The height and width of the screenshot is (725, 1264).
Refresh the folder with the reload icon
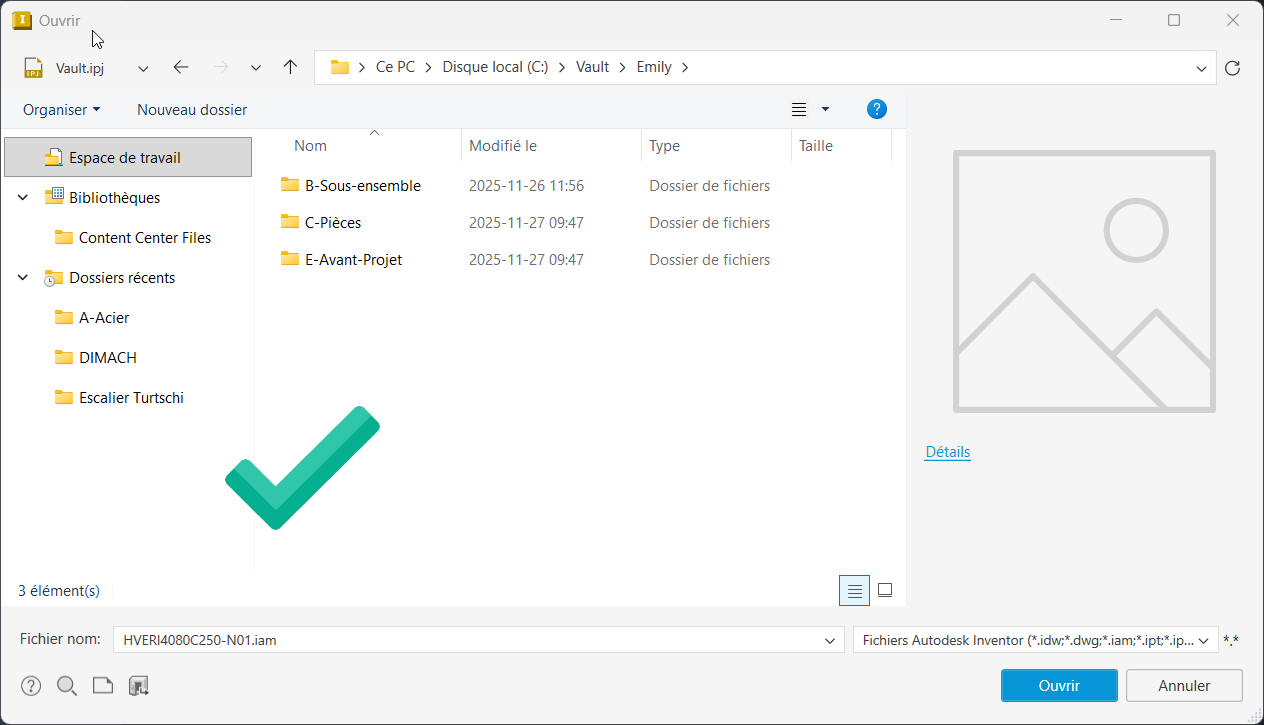pos(1232,68)
